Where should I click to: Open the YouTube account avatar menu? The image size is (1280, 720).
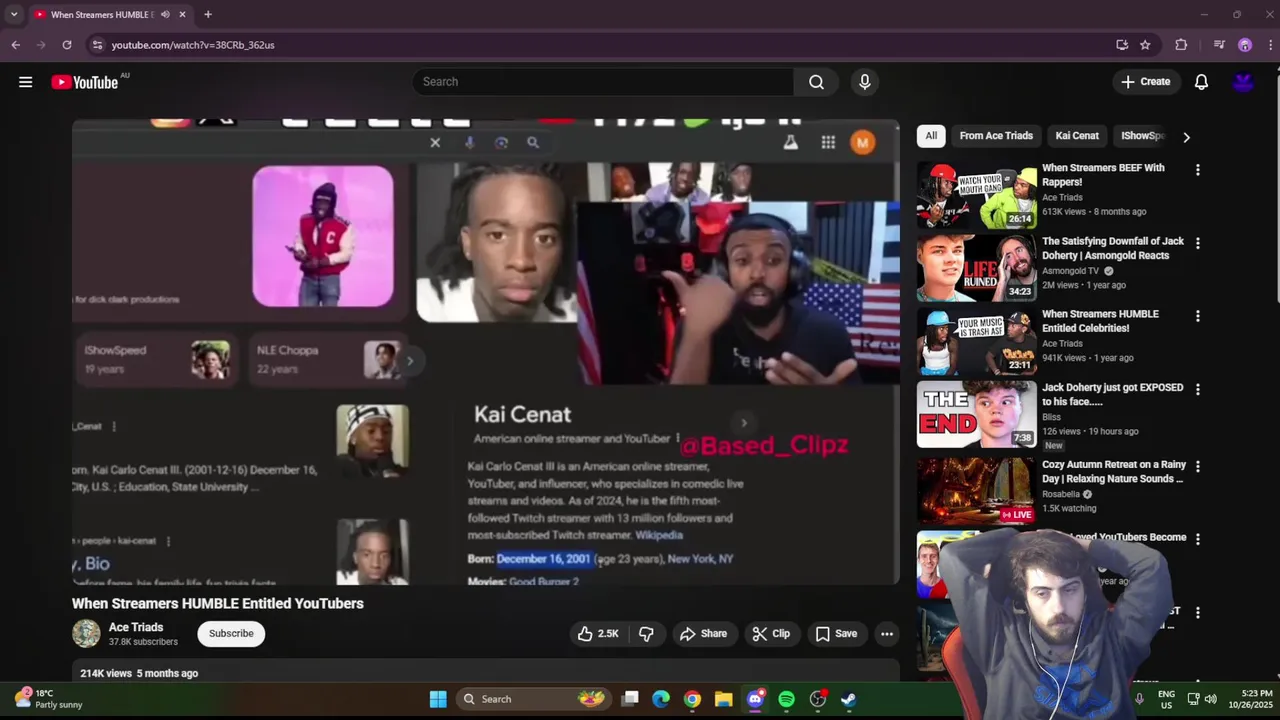click(1243, 82)
